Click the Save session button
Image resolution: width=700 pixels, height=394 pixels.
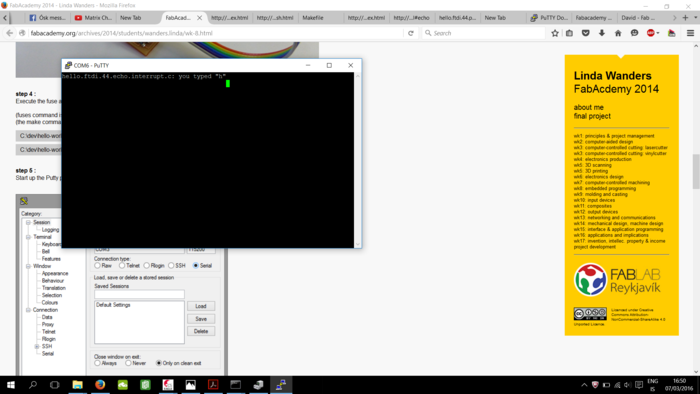click(x=201, y=319)
